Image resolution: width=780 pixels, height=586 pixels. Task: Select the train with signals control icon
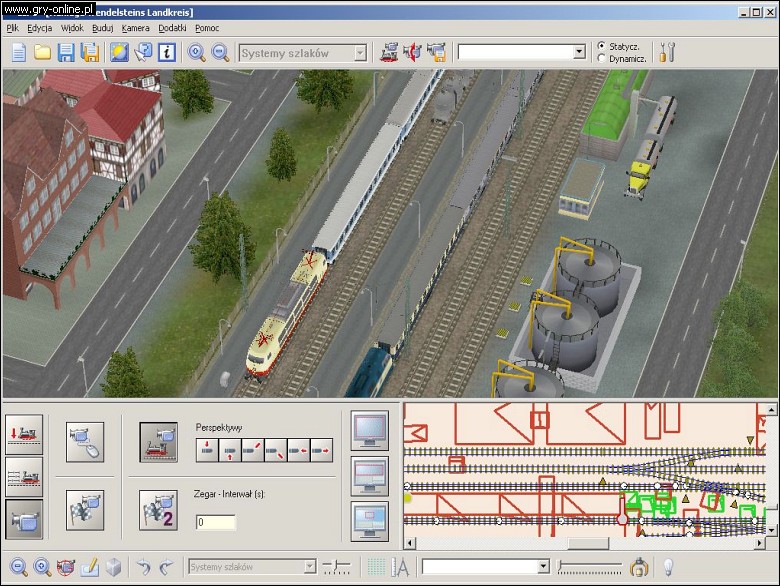(x=24, y=477)
